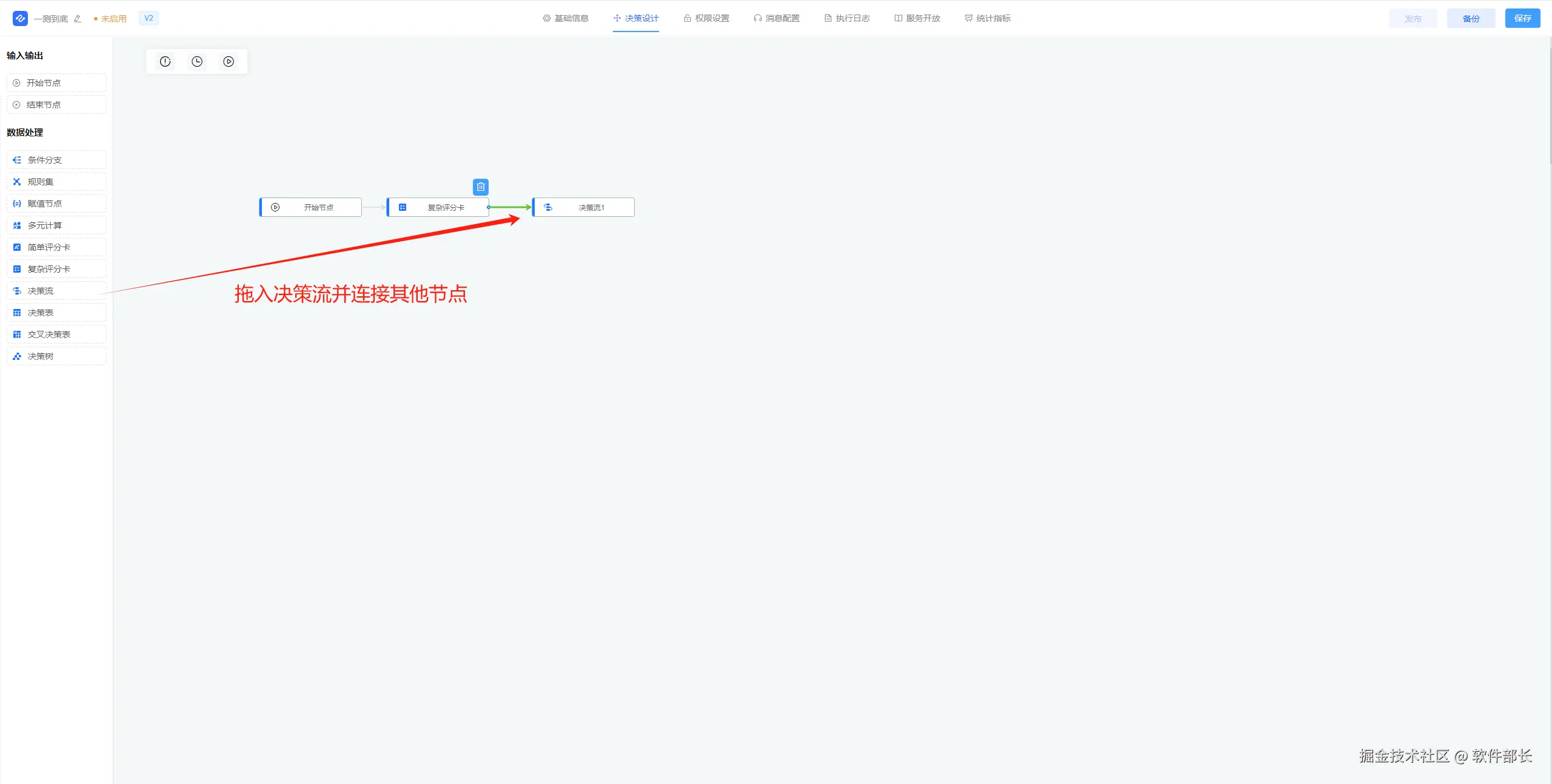The image size is (1552, 784).
Task: Switch to 执行日志 tab
Action: pos(847,18)
